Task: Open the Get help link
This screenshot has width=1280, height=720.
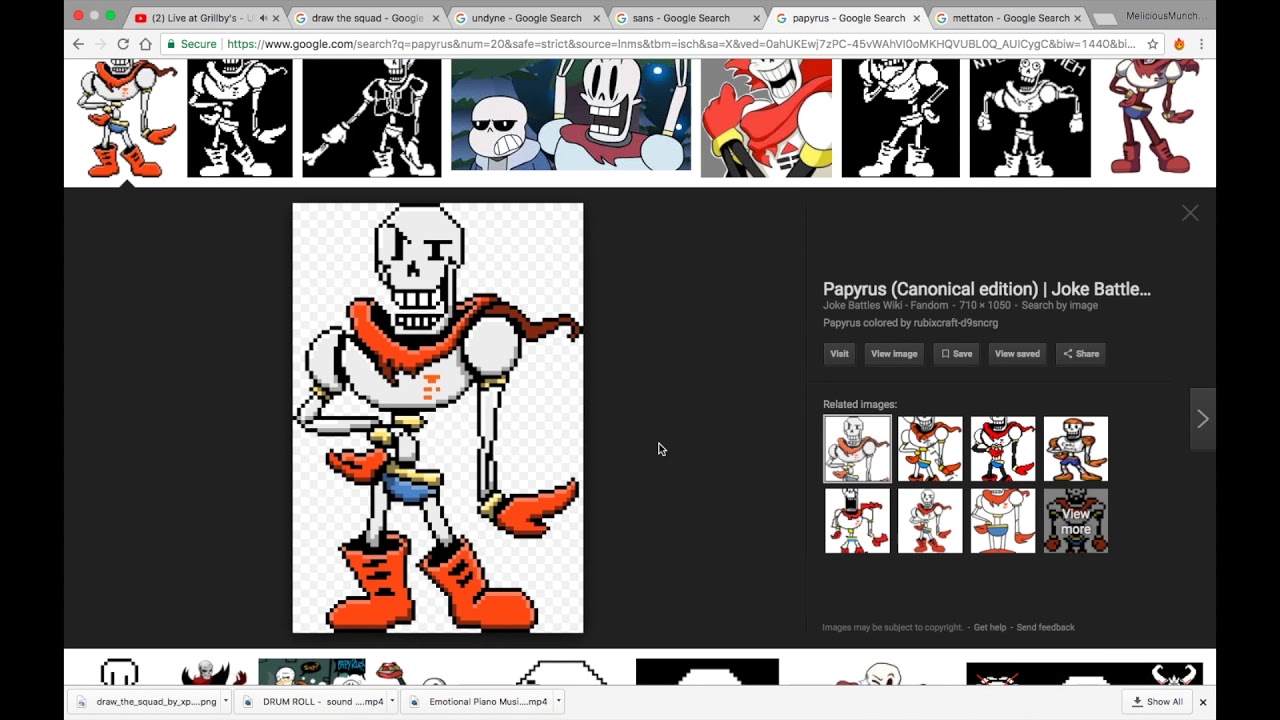Action: [990, 627]
